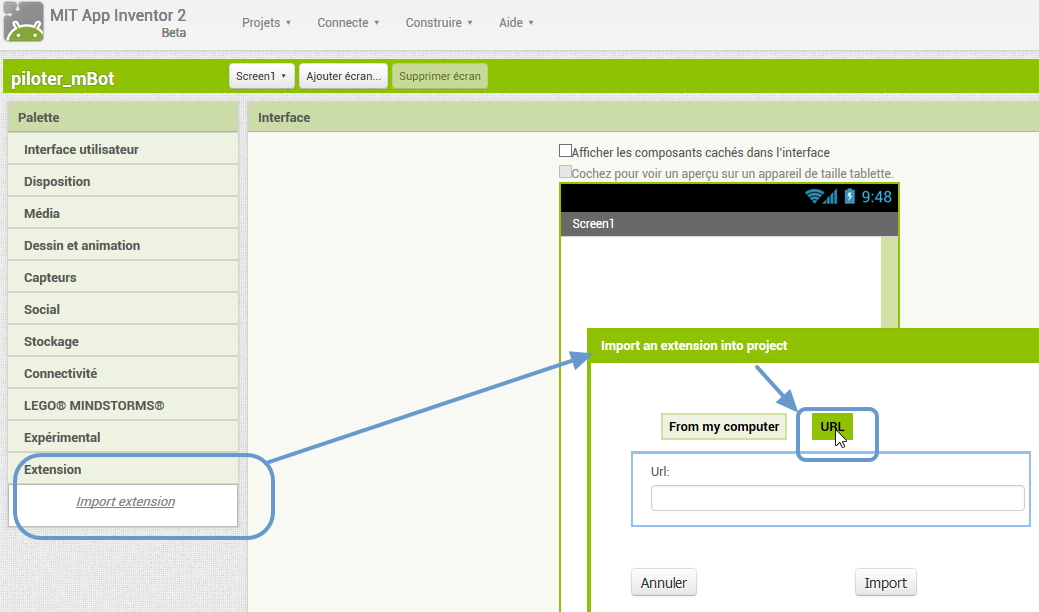The width and height of the screenshot is (1039, 612).
Task: Open the Aide menu
Action: coord(516,23)
